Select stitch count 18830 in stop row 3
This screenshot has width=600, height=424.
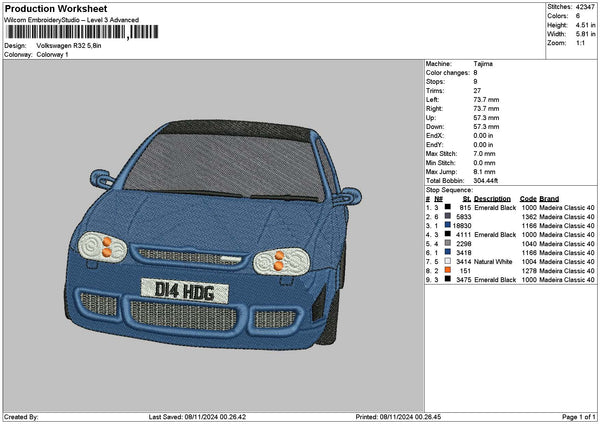pyautogui.click(x=462, y=226)
